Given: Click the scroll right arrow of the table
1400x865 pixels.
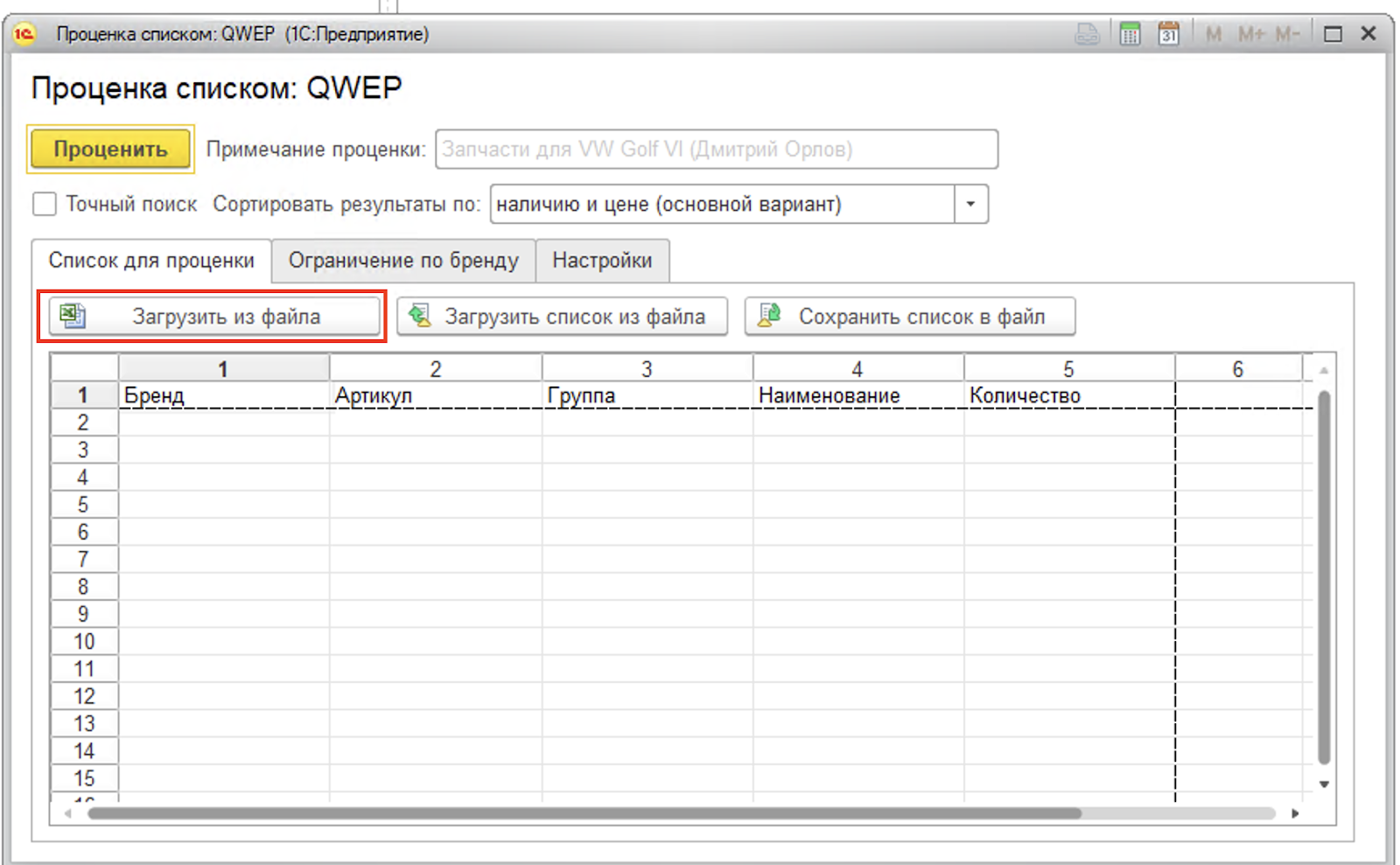Looking at the screenshot, I should (1295, 813).
